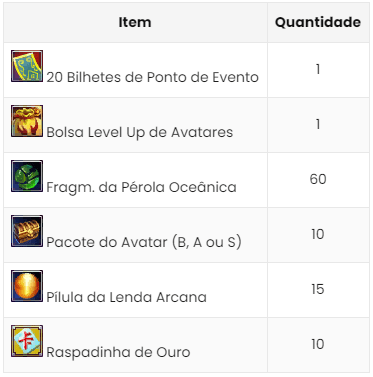The image size is (373, 377).
Task: Click quantity 15 in Pílula row
Action: click(x=318, y=289)
